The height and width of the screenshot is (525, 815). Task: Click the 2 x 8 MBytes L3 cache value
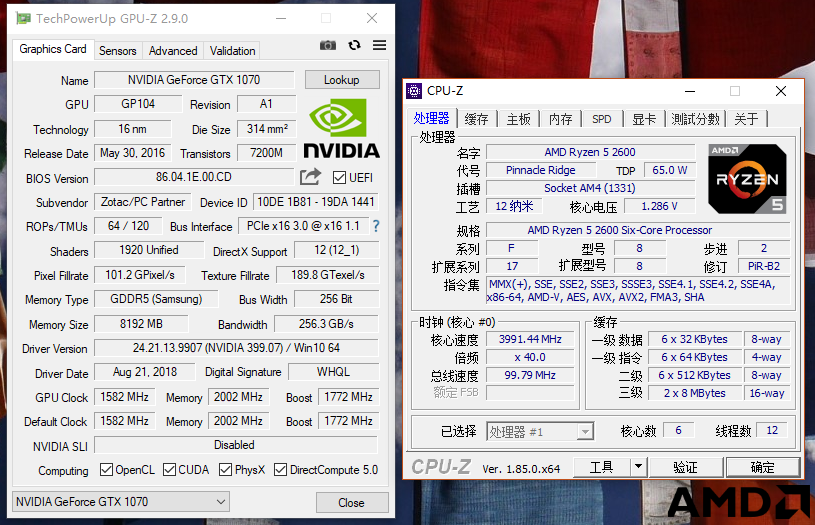[694, 393]
